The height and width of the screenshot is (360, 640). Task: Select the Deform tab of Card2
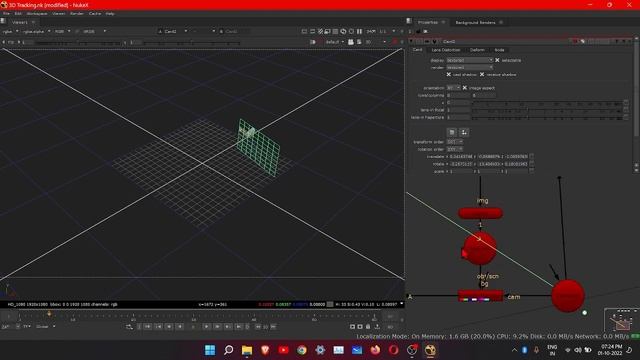(x=477, y=50)
